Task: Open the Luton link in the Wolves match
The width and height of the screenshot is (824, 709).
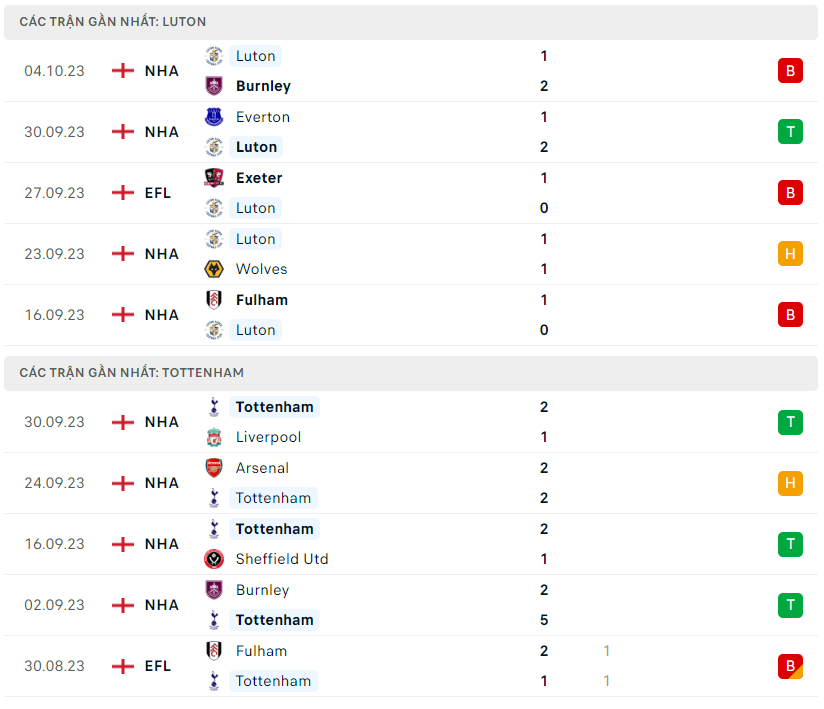Action: (x=255, y=239)
